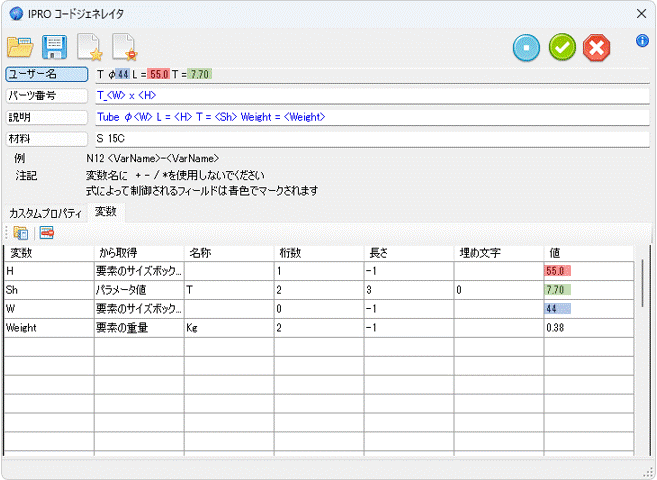The height and width of the screenshot is (480, 657).
Task: Click the red delete variable icon
Action: (45, 232)
